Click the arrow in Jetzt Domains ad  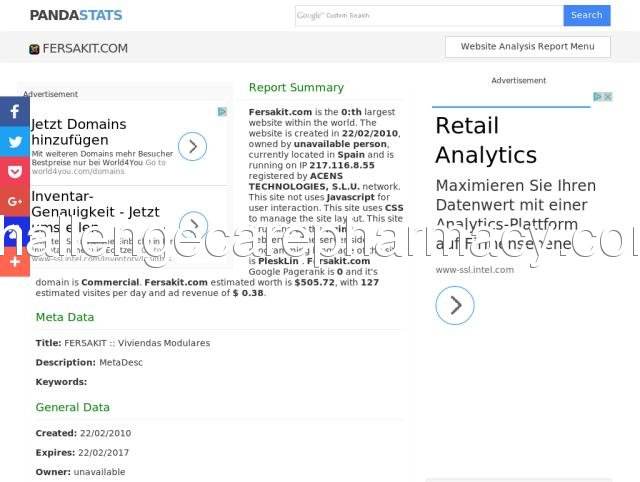coord(192,146)
